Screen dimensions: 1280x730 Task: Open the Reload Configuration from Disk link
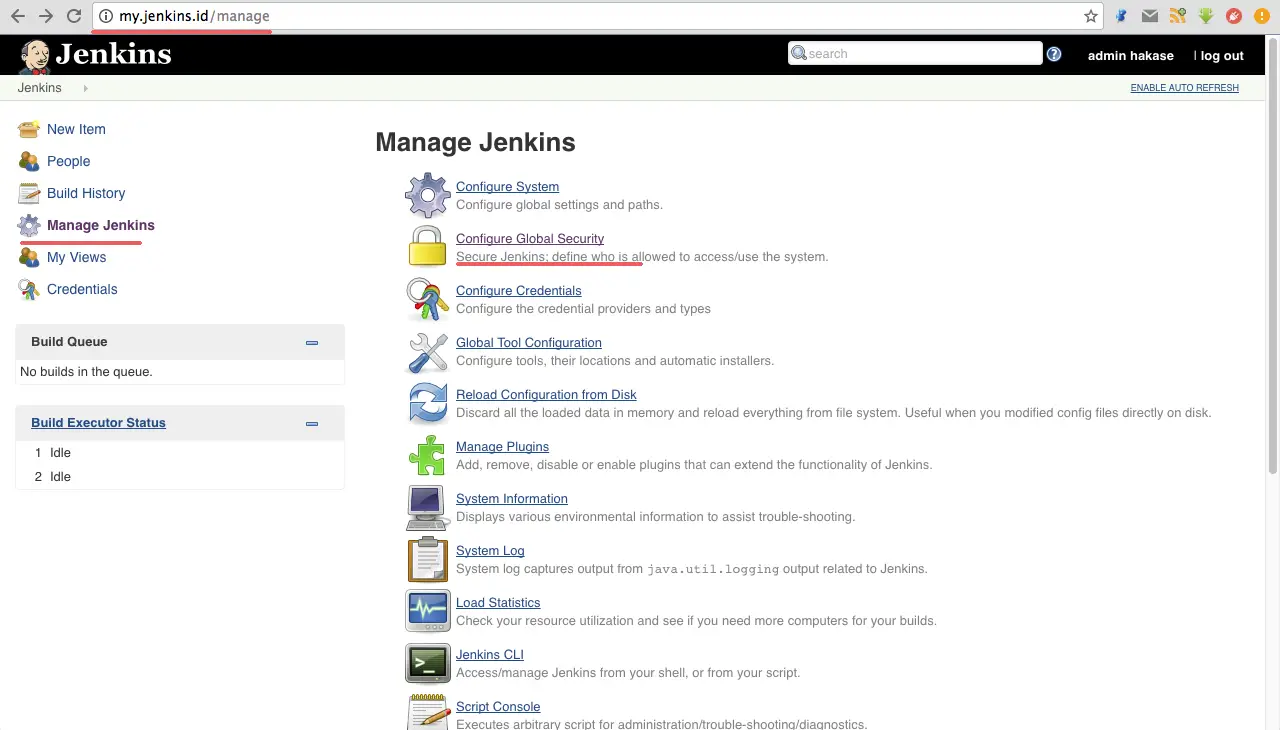pyautogui.click(x=546, y=395)
